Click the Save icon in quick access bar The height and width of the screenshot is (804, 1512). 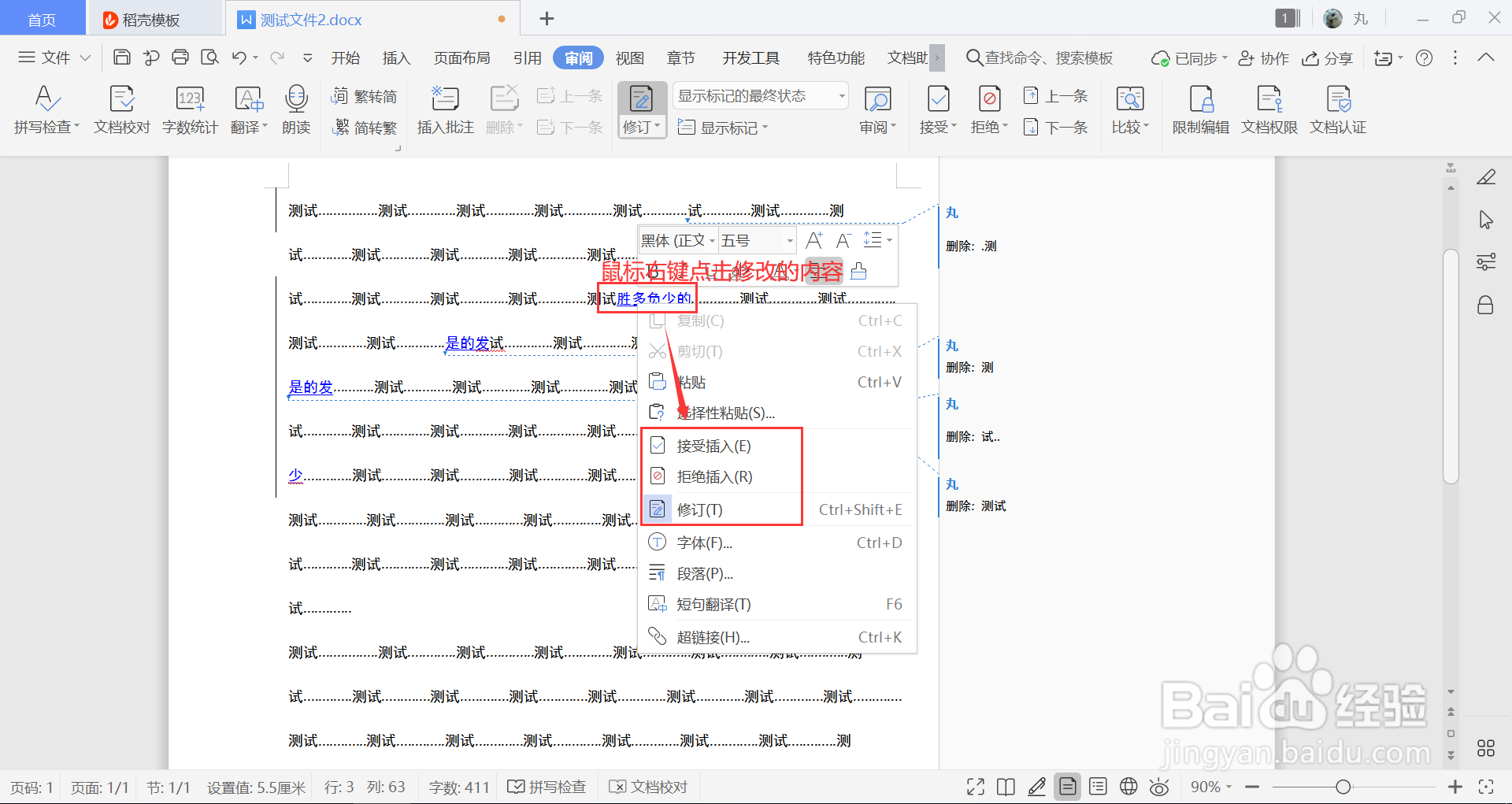(x=122, y=57)
